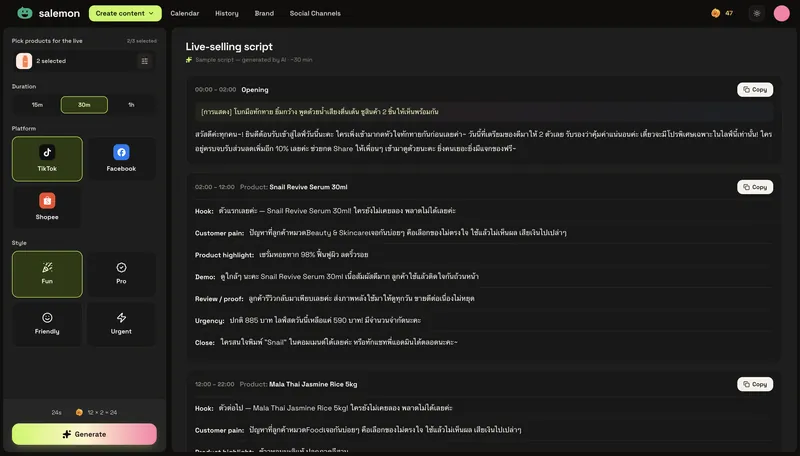Toggle the light/dark theme sun icon
This screenshot has width=800, height=456.
coord(757,13)
